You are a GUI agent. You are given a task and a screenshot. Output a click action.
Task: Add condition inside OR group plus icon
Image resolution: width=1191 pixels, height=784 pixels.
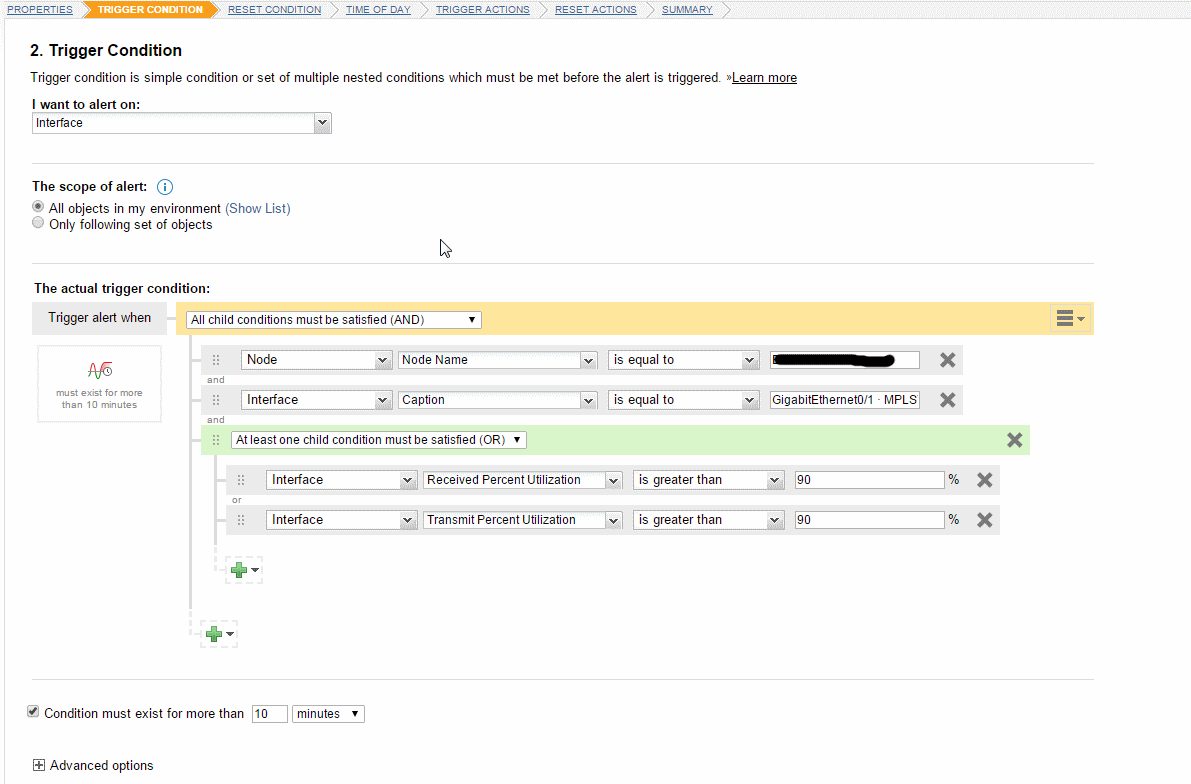coord(244,570)
